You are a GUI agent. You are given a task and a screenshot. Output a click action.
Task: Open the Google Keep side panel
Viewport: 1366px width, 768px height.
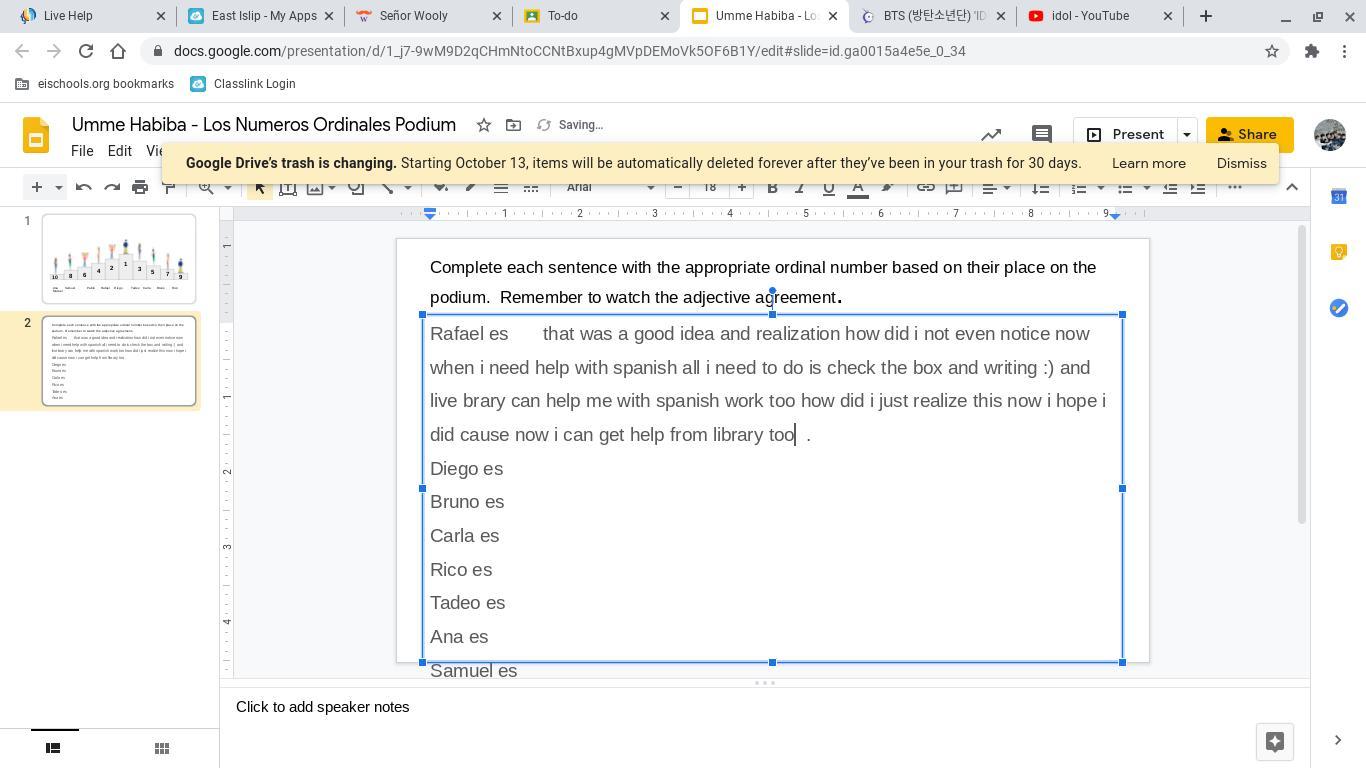pyautogui.click(x=1339, y=252)
